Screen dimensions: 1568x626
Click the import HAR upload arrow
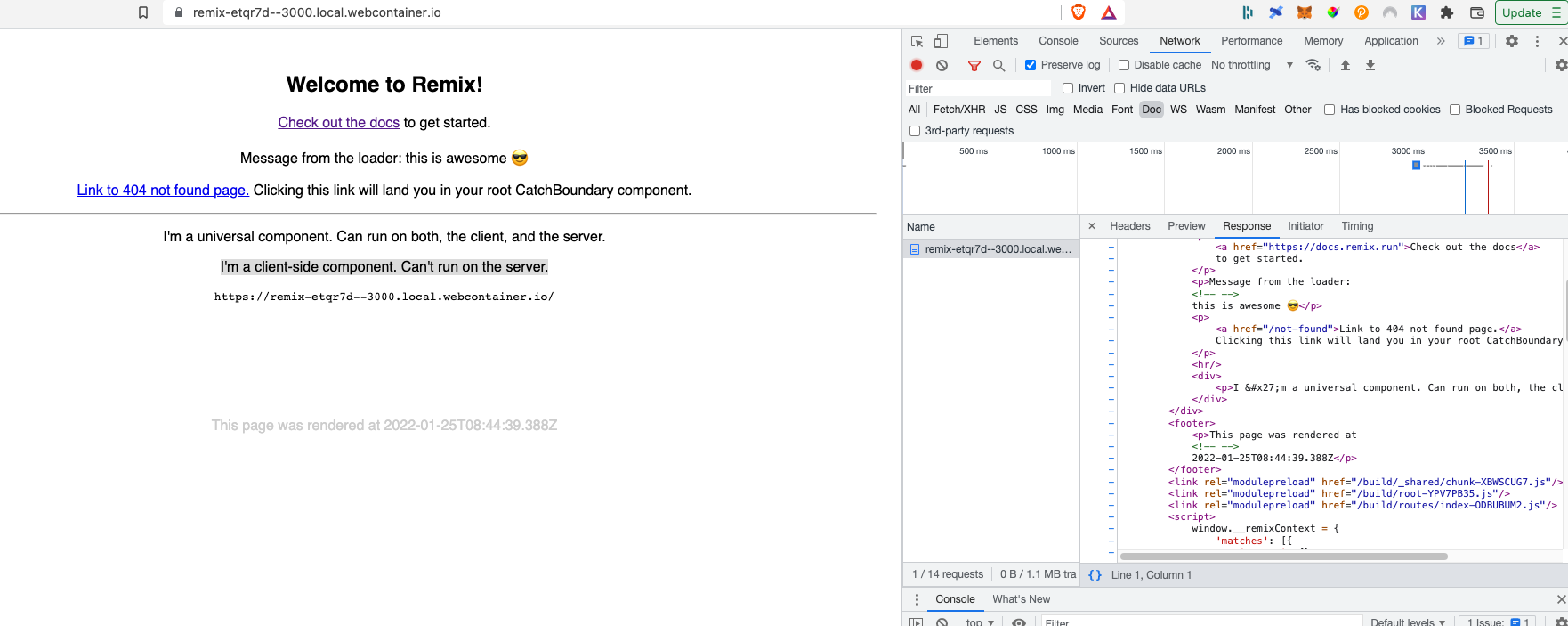(1346, 65)
